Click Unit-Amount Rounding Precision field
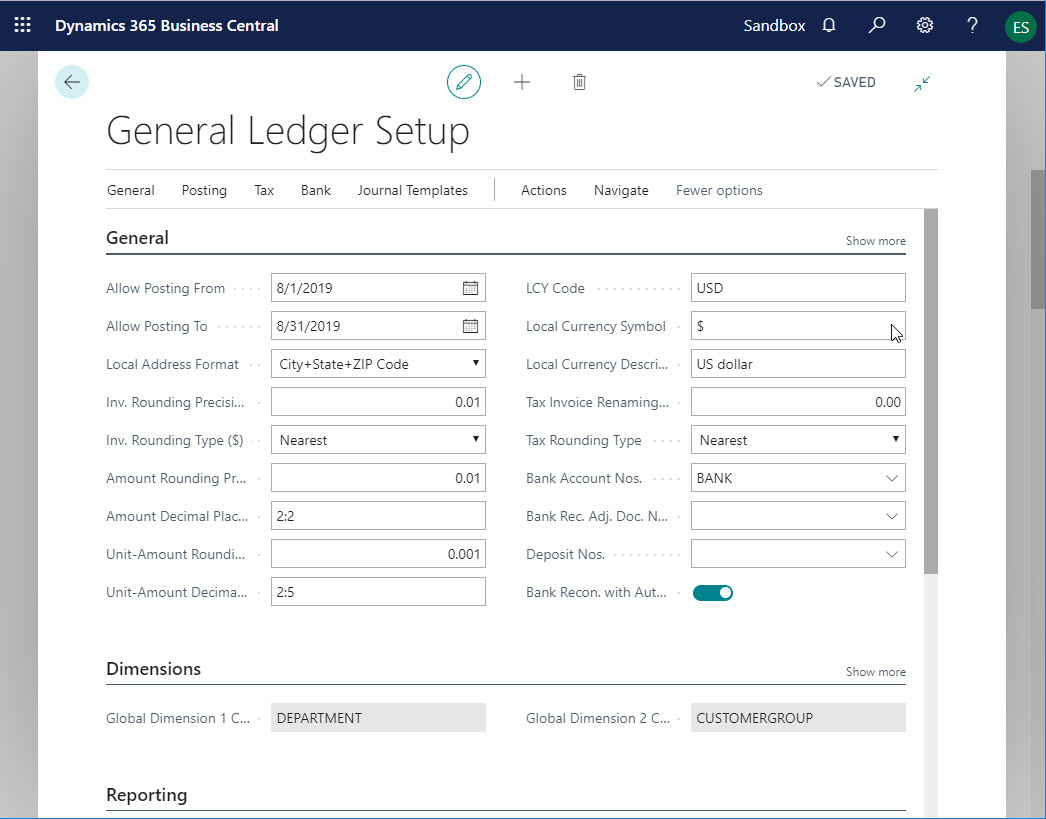Screen dimensions: 1046x819 (378, 554)
